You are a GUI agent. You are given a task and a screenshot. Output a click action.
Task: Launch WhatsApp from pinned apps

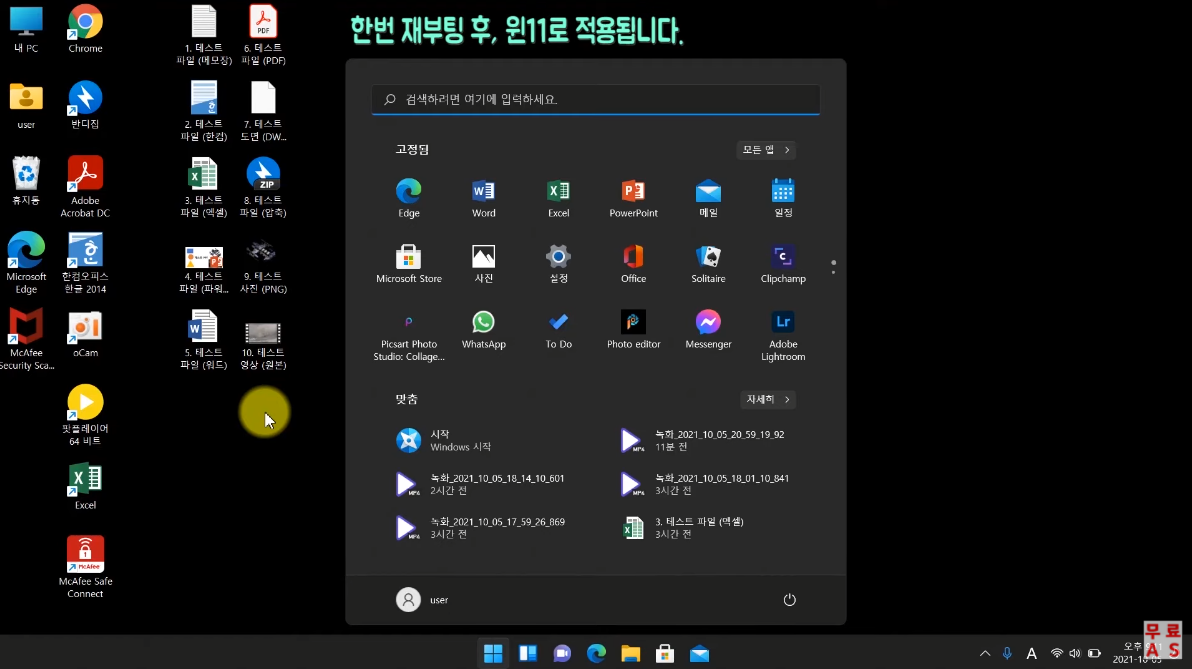point(483,329)
